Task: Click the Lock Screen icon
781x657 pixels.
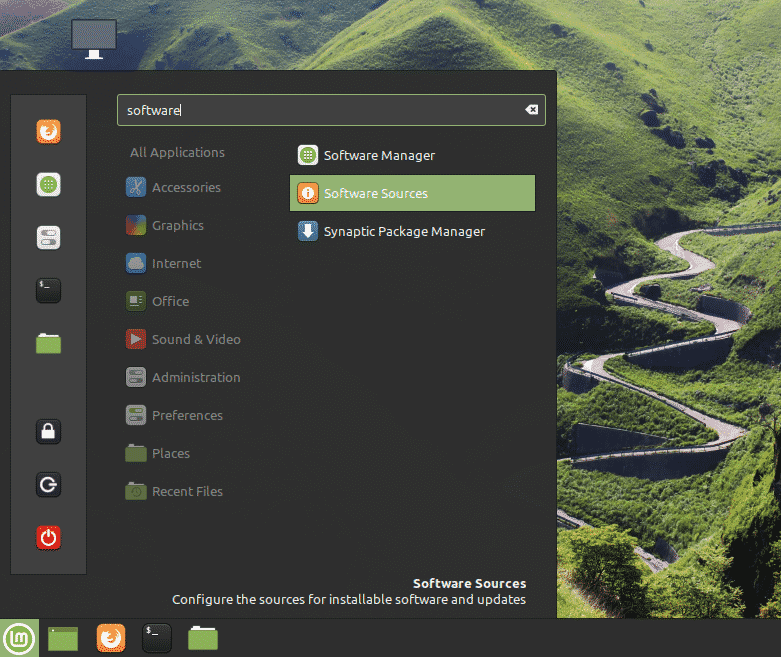Action: [48, 431]
